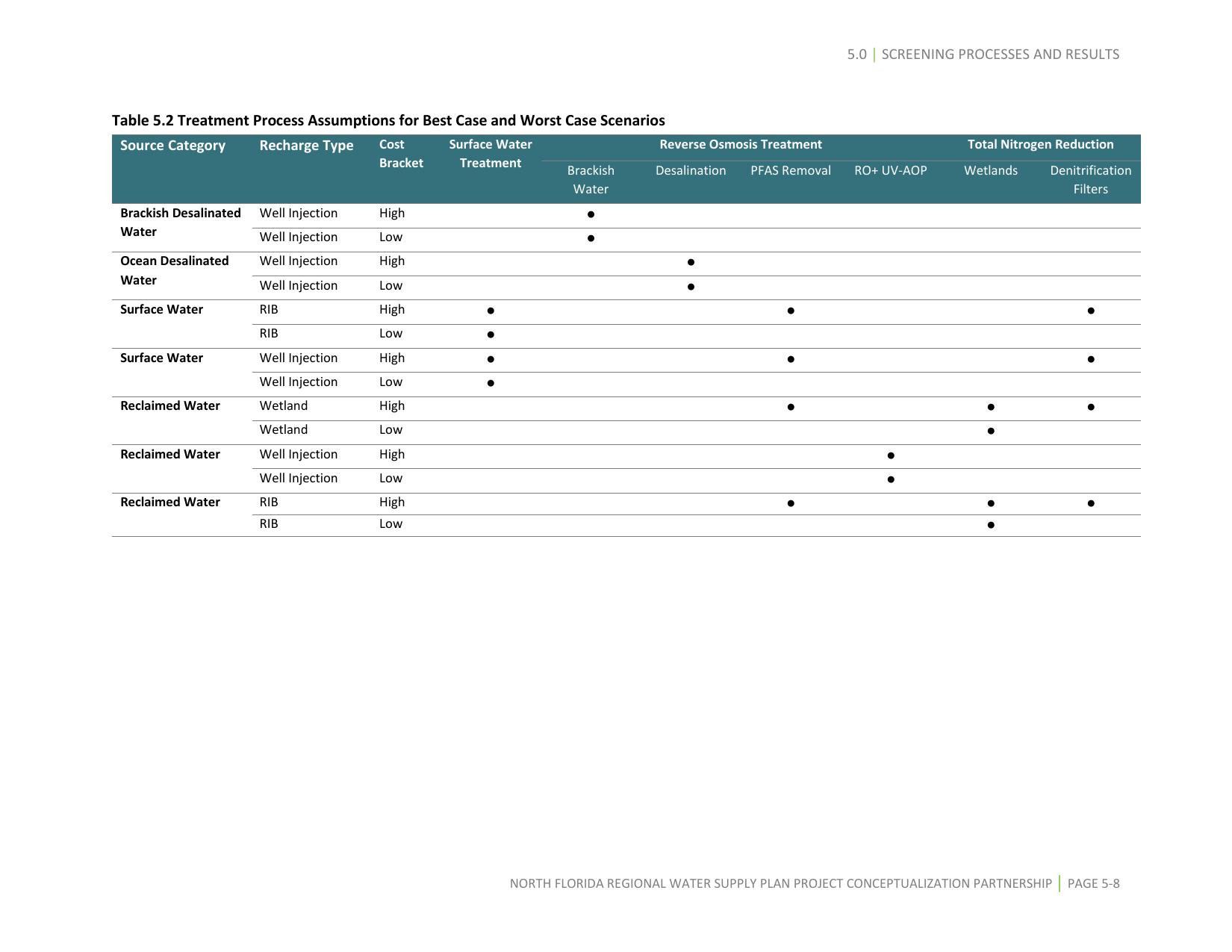Click the Surface Water Treatment column header
Image resolution: width=1232 pixels, height=952 pixels.
pos(491,153)
